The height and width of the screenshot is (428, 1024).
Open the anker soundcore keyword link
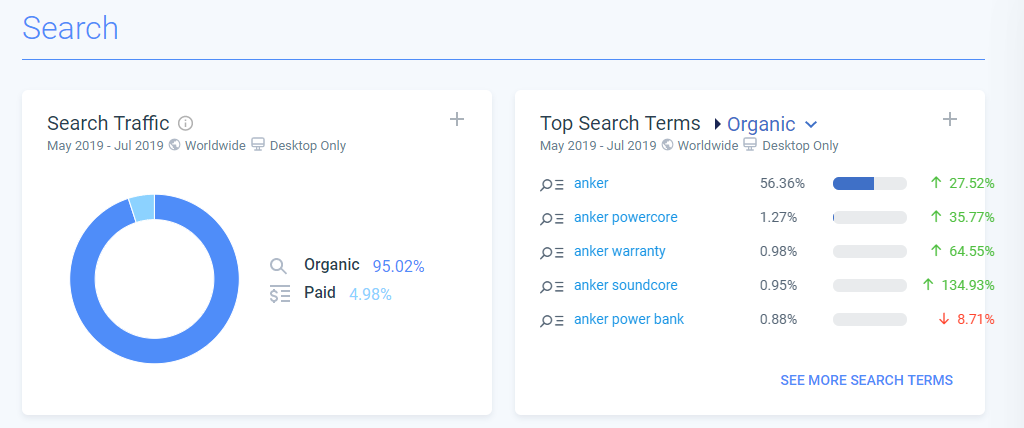click(x=625, y=285)
